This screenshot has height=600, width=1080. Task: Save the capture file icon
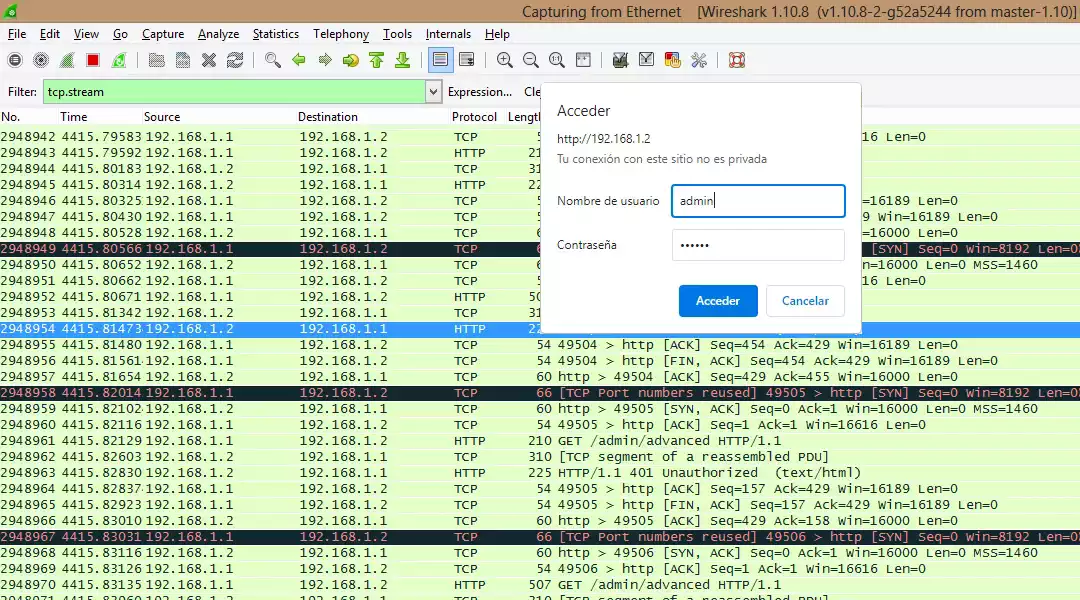click(183, 61)
